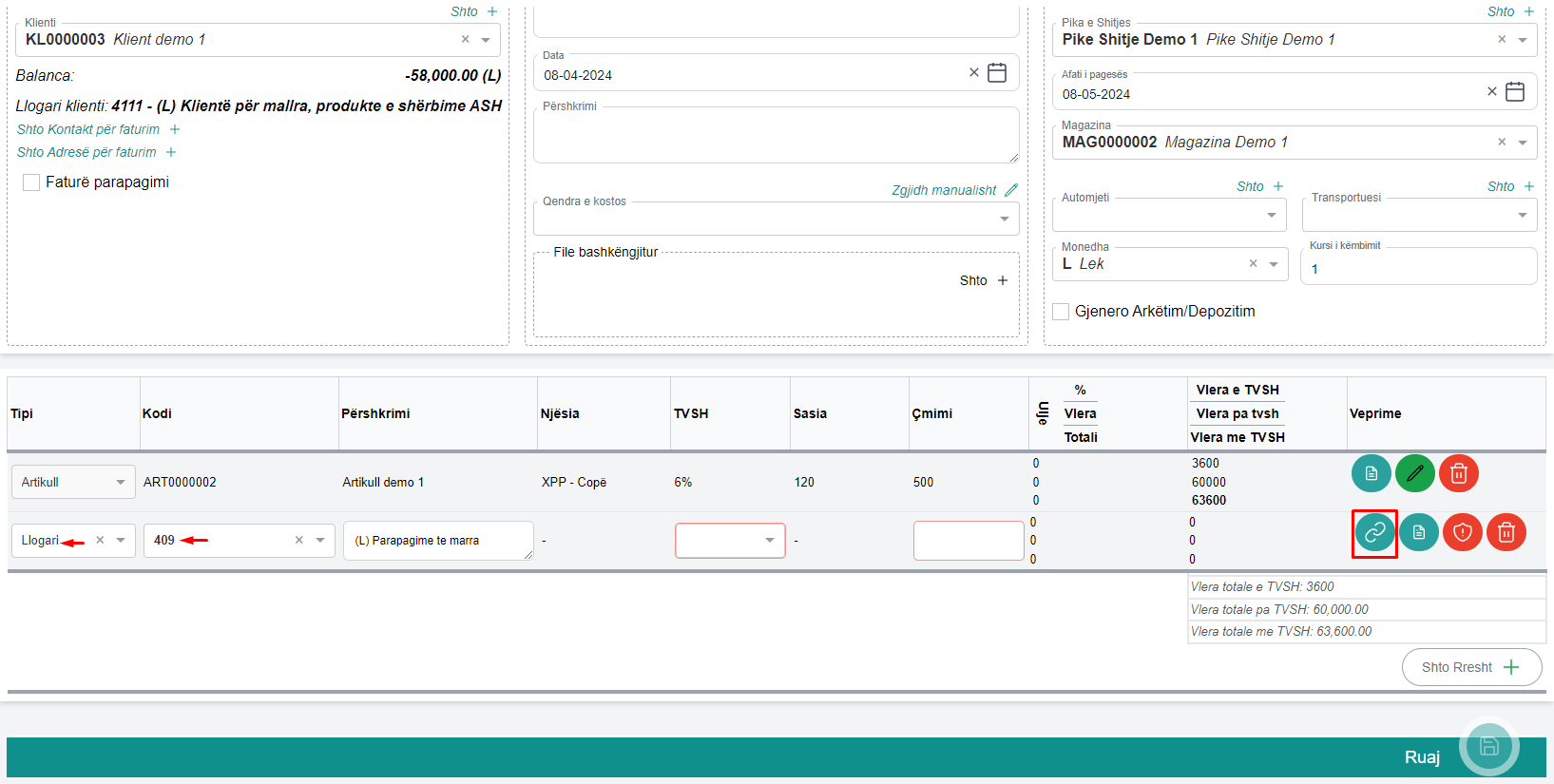This screenshot has width=1554, height=784.
Task: Click into the Përshkrimi text area
Action: coord(775,138)
